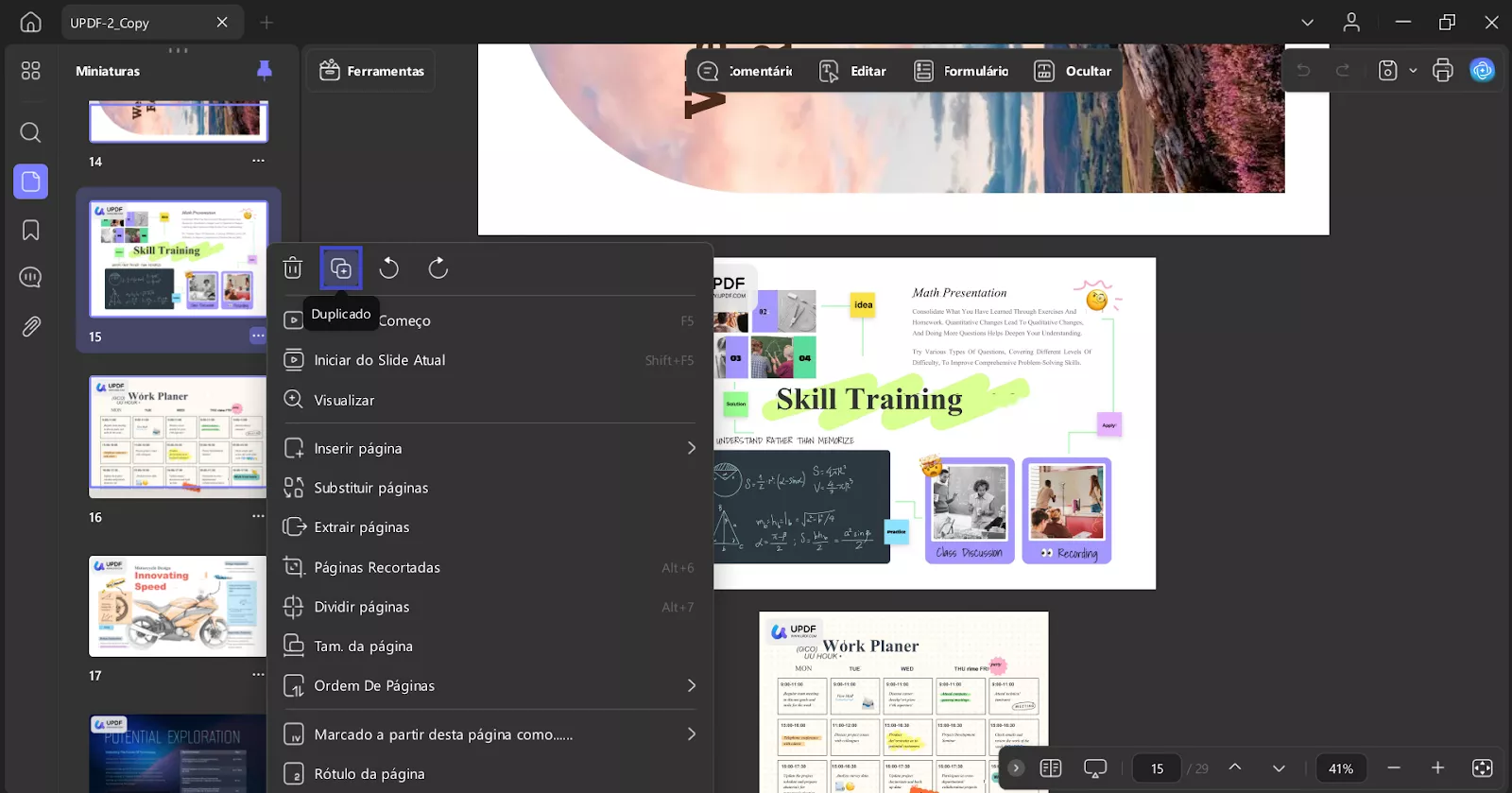Switch to Formulário mode
Screen dimensions: 1512x793
click(x=962, y=71)
